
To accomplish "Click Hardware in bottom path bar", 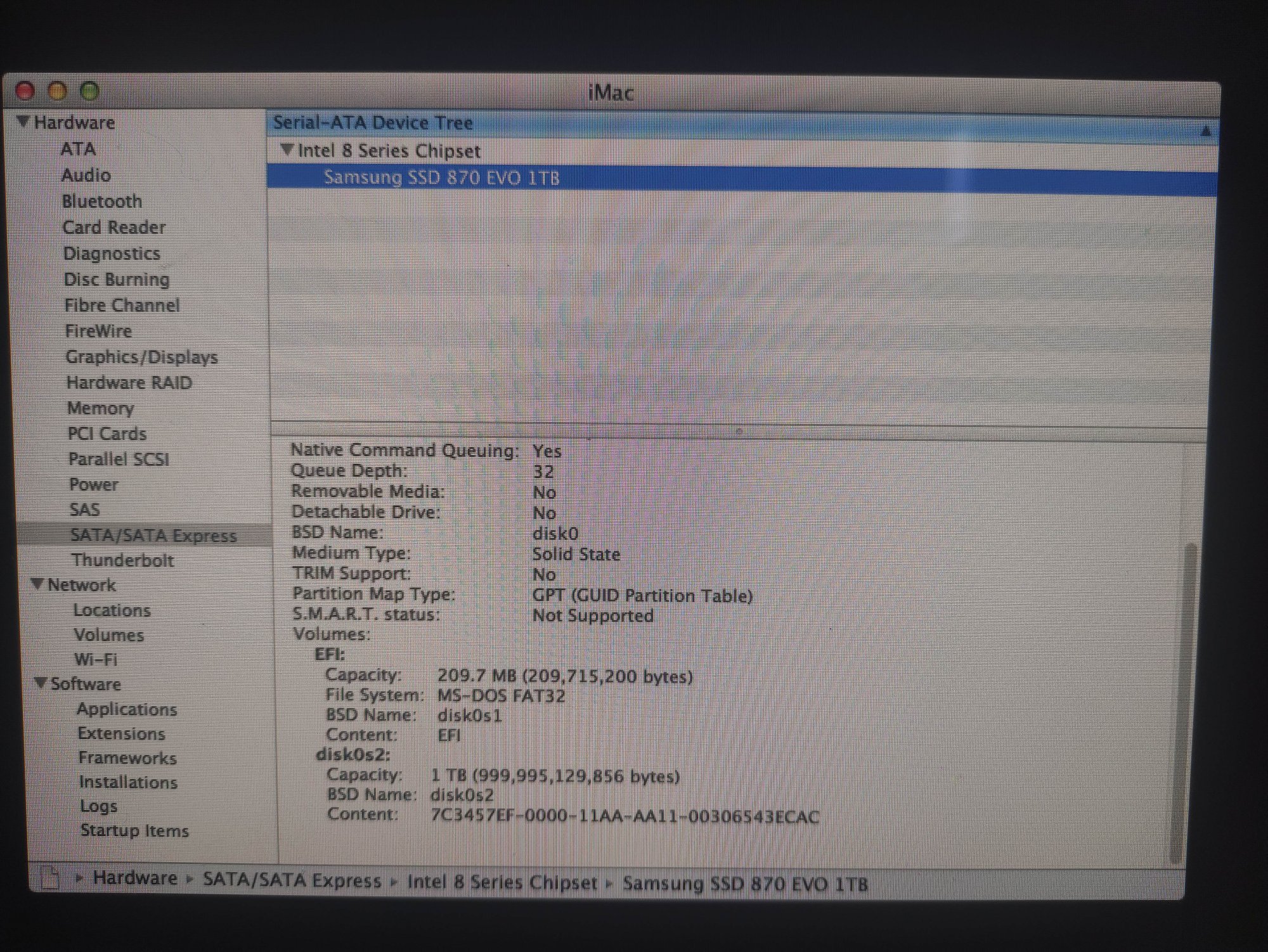I will 134,878.
